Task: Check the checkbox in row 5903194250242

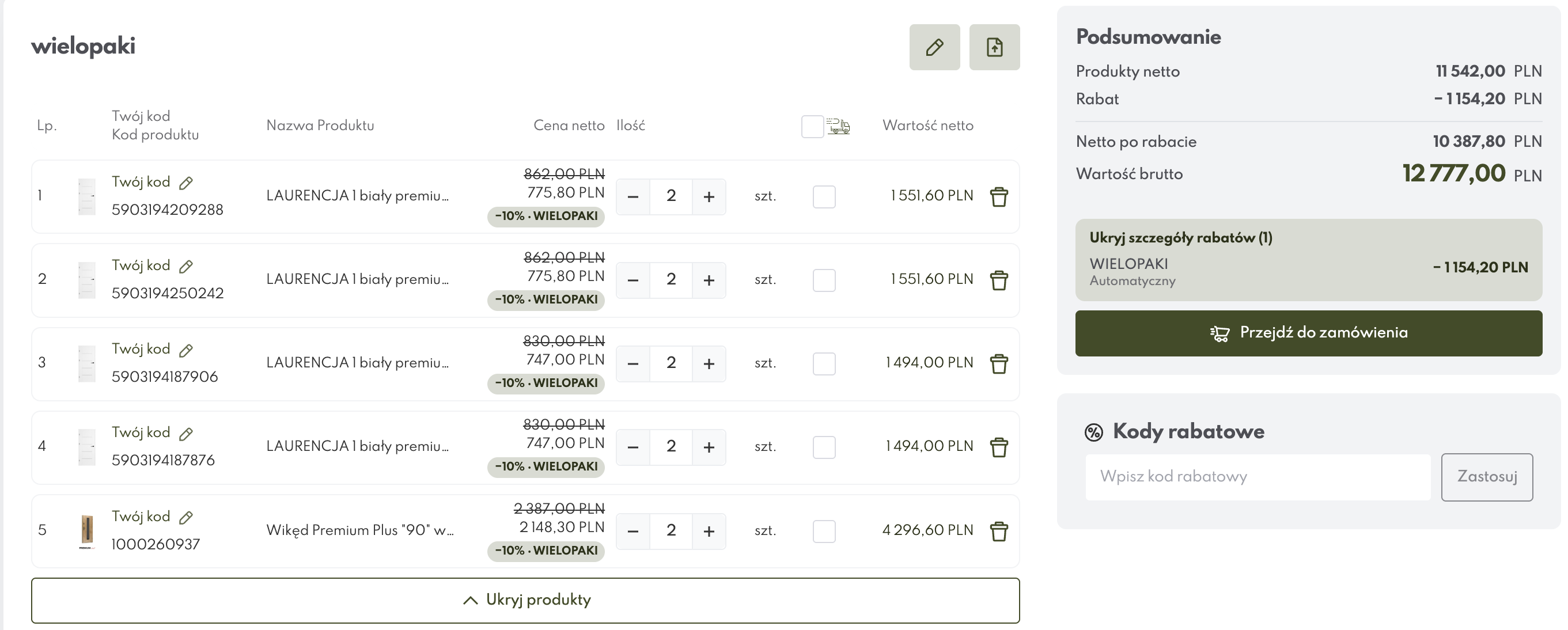Action: [824, 280]
